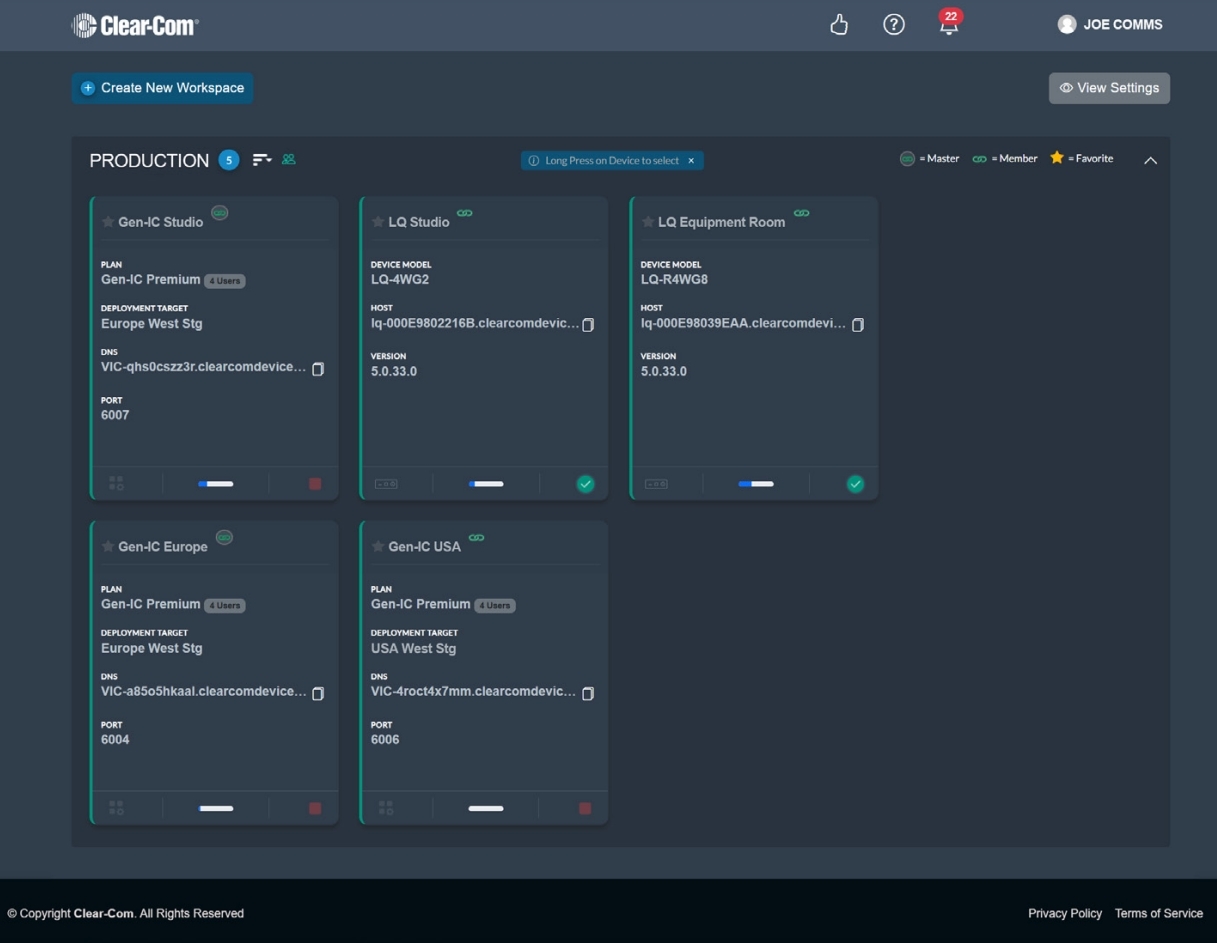Favorite the LQ Studio device star
The width and height of the screenshot is (1217, 943).
pyautogui.click(x=378, y=222)
